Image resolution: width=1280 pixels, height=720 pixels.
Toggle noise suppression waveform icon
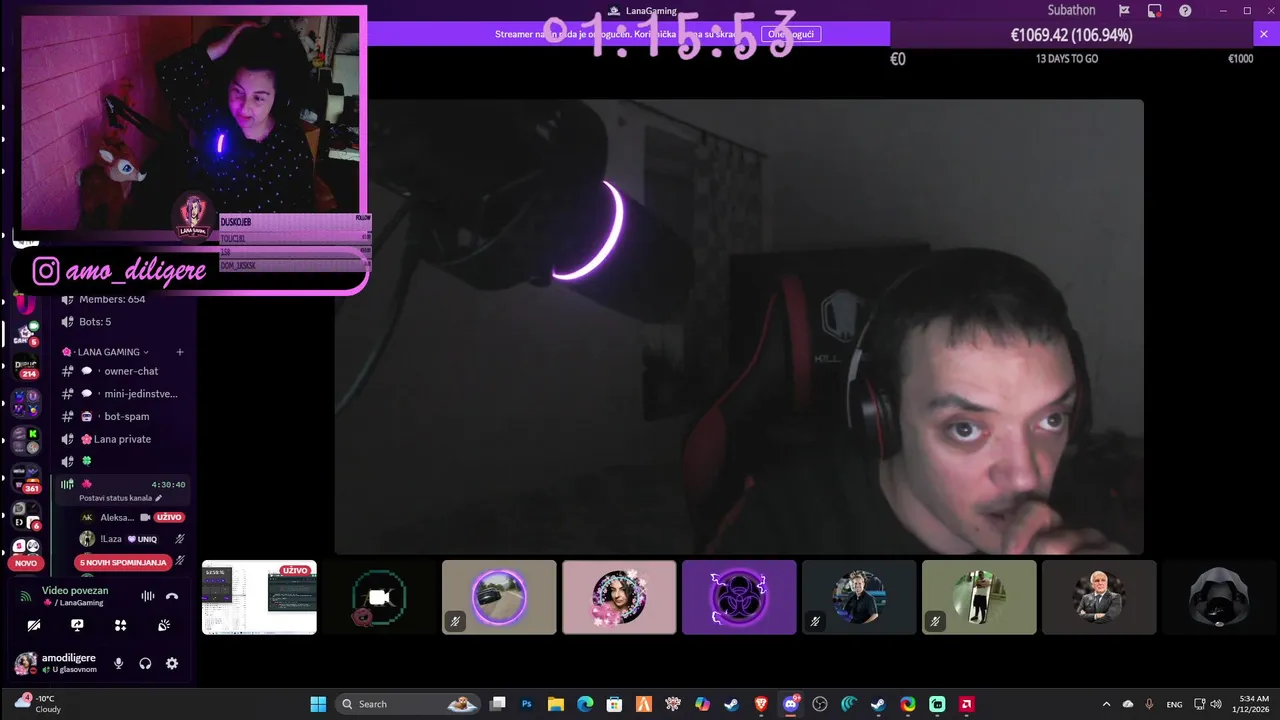147,596
